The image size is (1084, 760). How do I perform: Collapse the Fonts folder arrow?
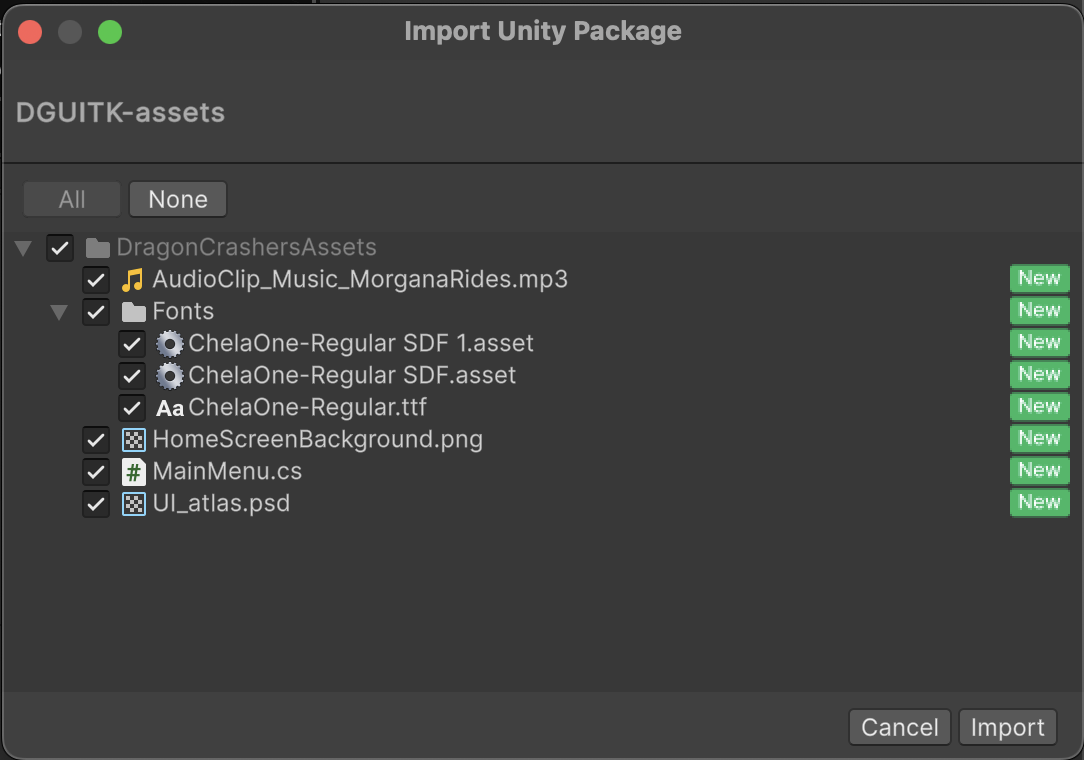pyautogui.click(x=59, y=312)
